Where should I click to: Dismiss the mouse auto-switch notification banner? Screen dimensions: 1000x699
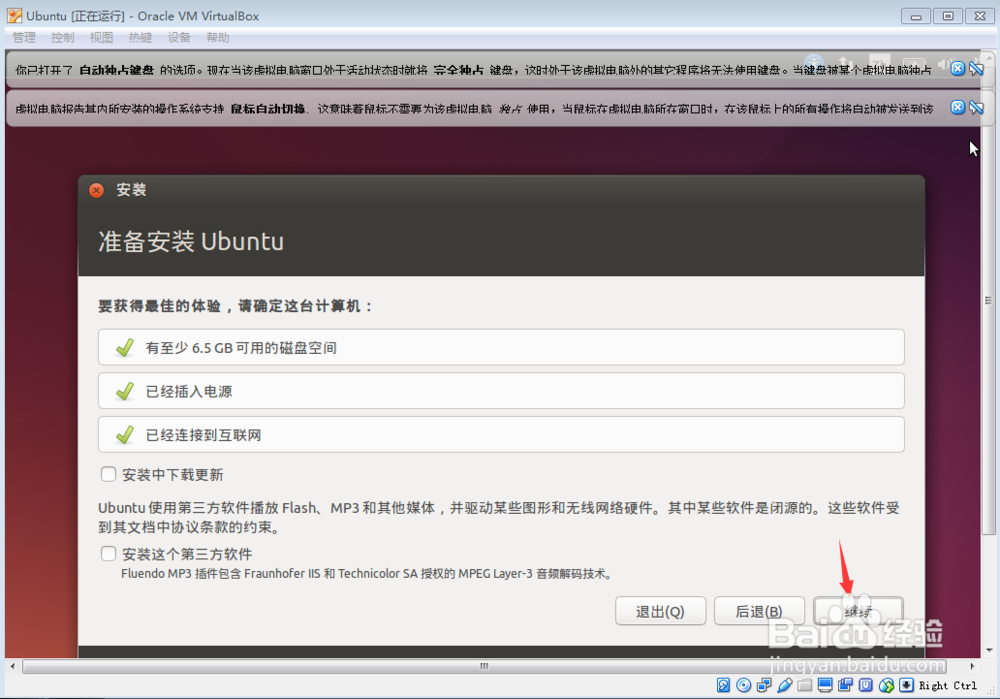958,107
